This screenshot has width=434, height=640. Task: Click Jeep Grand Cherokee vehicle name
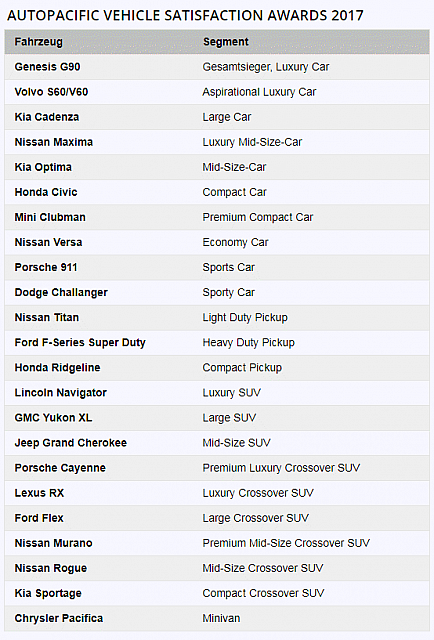(71, 443)
